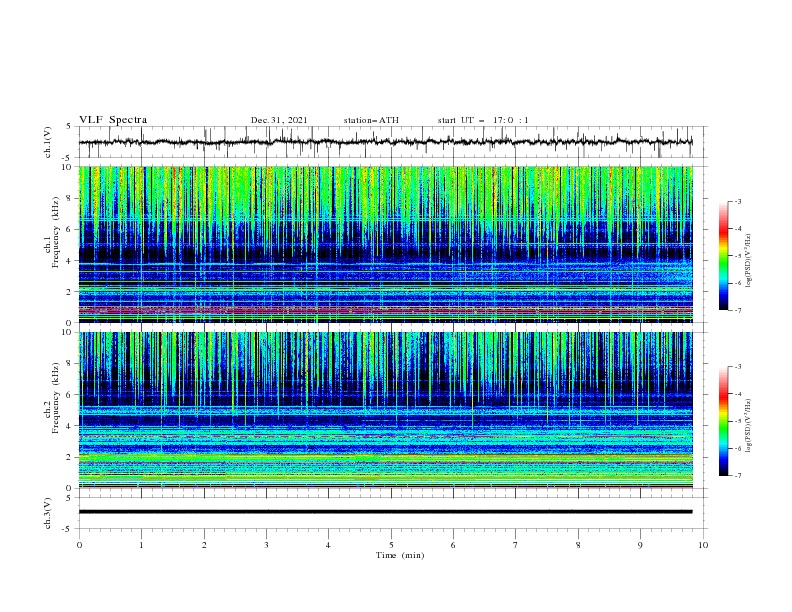Click the '0' tick on the Time axis
The image size is (792, 612).
(x=79, y=545)
